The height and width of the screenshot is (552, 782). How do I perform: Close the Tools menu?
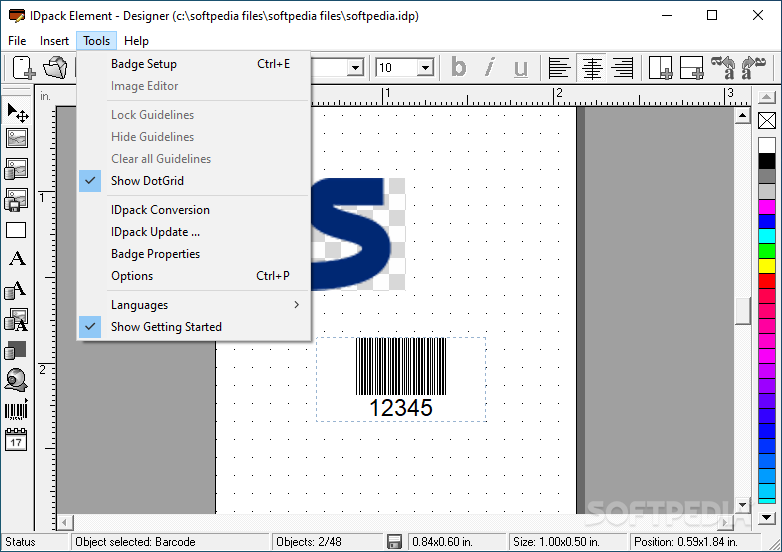(96, 41)
